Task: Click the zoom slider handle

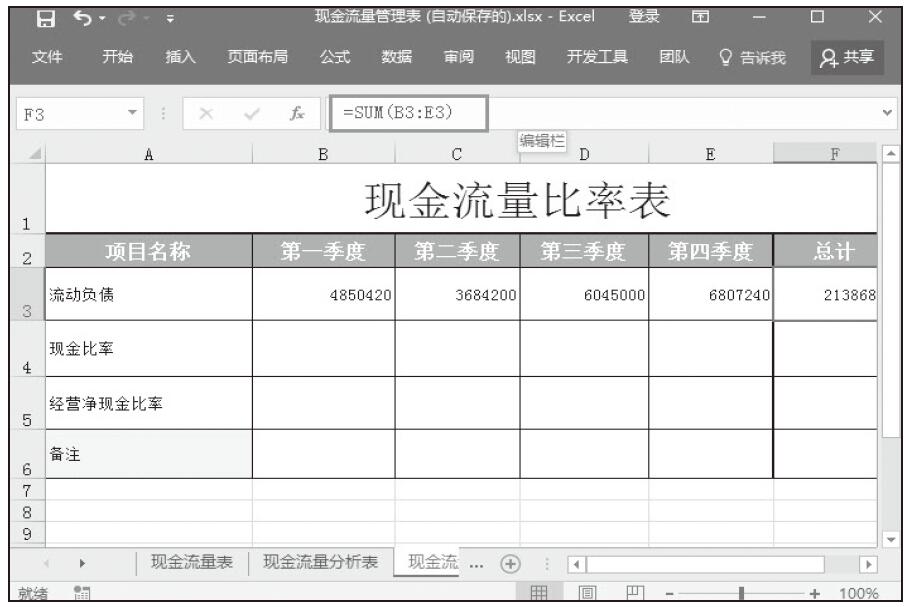Action: [741, 594]
